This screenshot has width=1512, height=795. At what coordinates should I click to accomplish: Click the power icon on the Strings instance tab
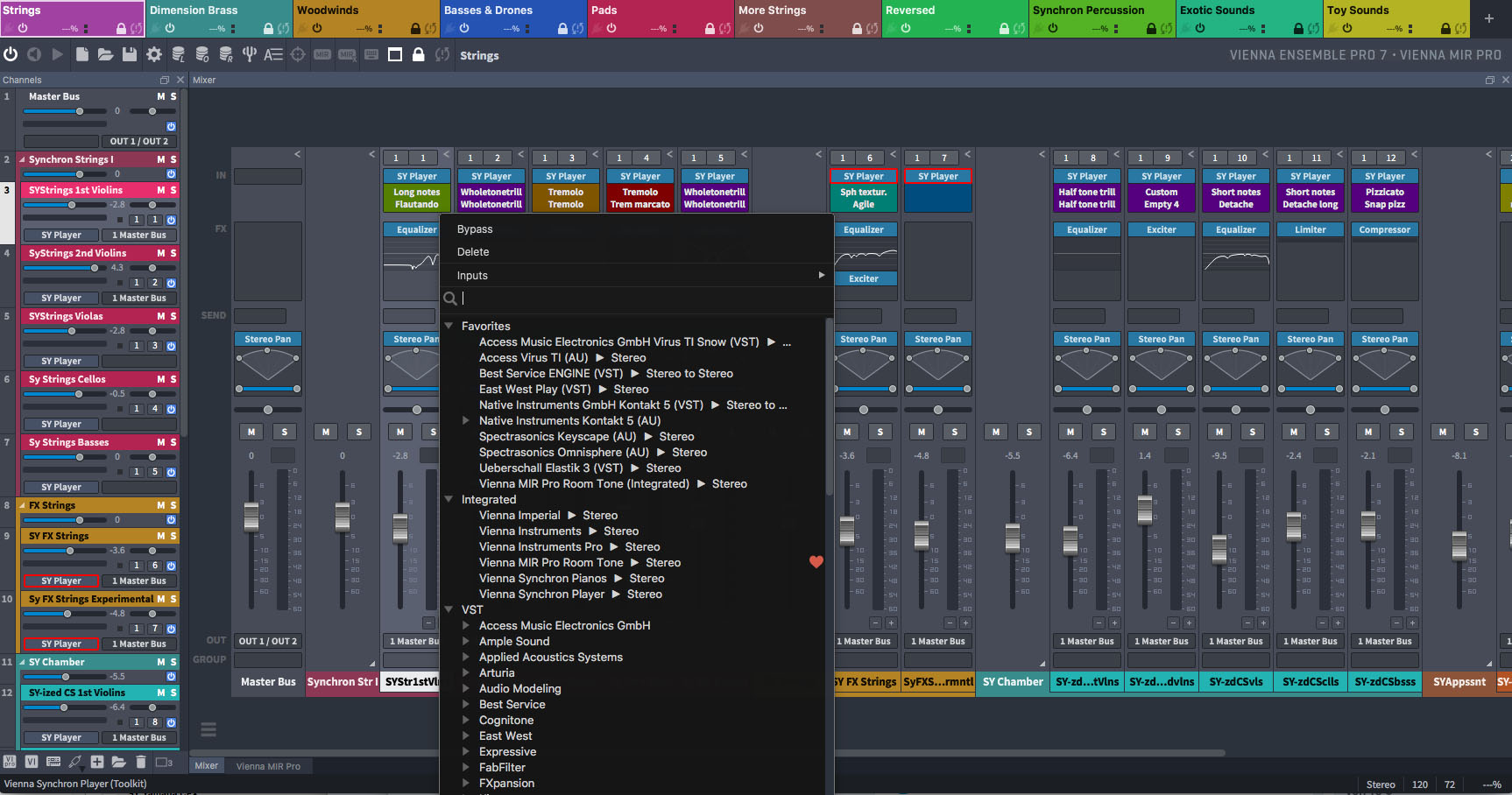(23, 28)
